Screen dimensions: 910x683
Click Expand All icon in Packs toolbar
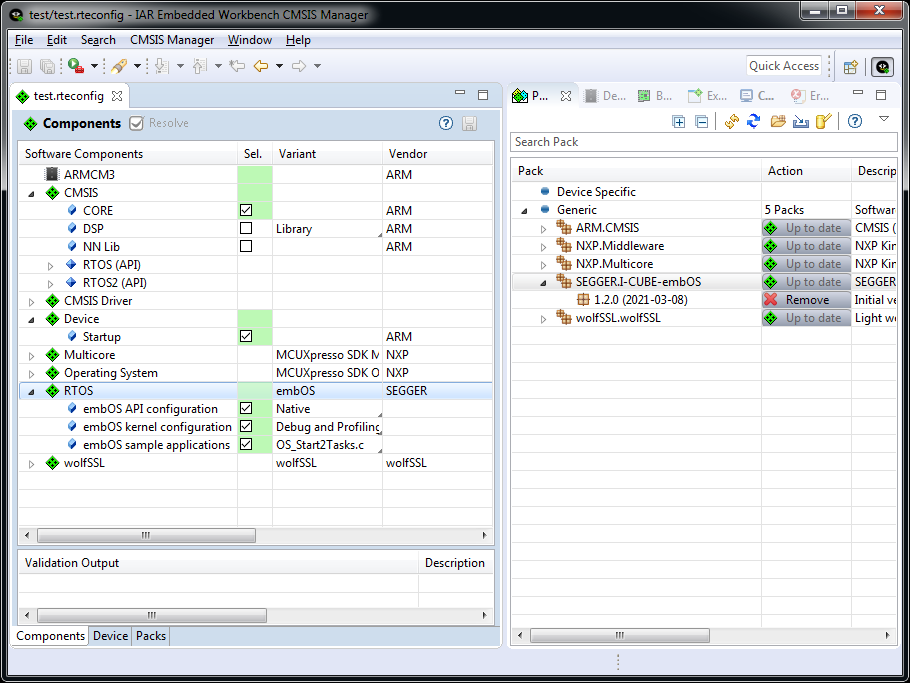click(679, 121)
